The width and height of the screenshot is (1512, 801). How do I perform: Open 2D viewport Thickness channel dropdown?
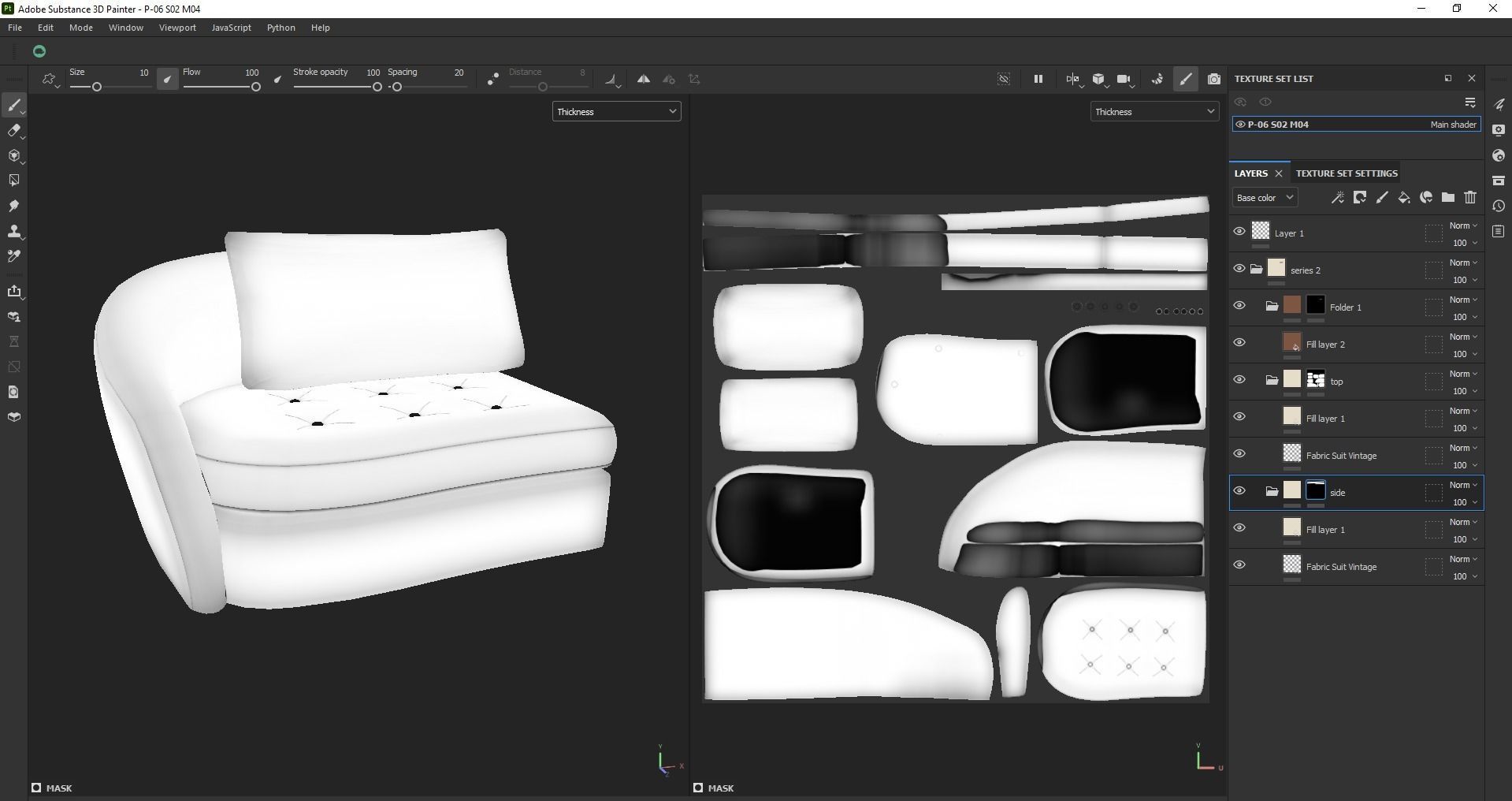click(1154, 112)
